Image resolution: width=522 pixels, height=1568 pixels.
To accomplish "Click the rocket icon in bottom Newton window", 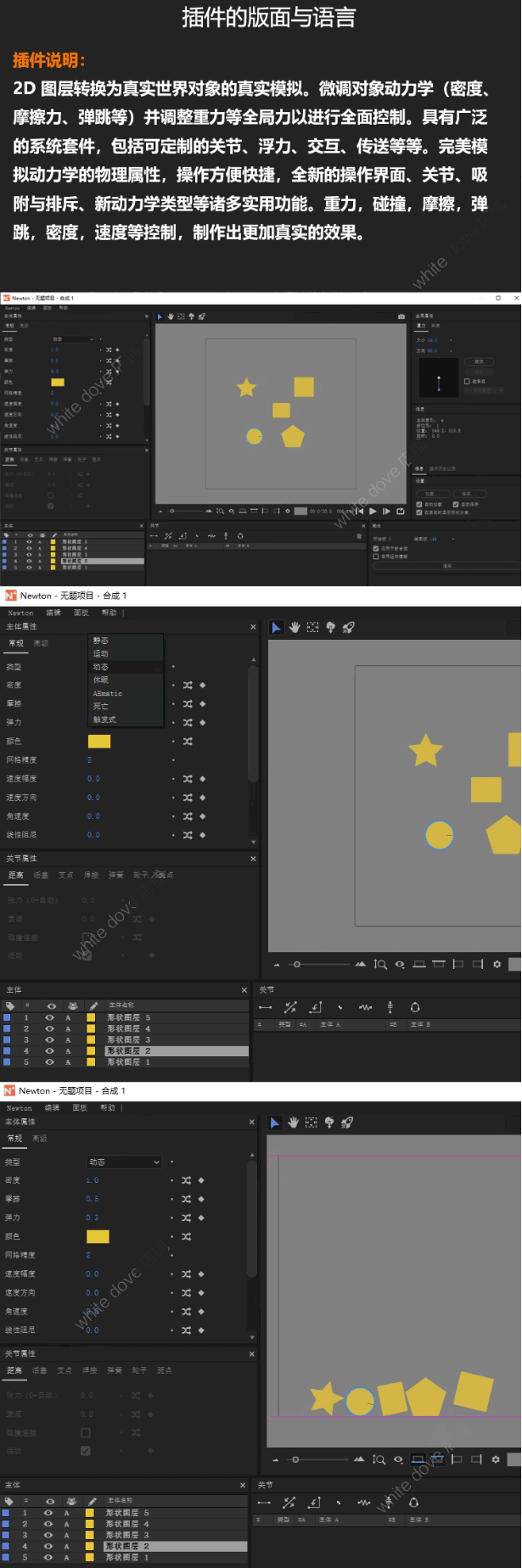I will 346,1123.
